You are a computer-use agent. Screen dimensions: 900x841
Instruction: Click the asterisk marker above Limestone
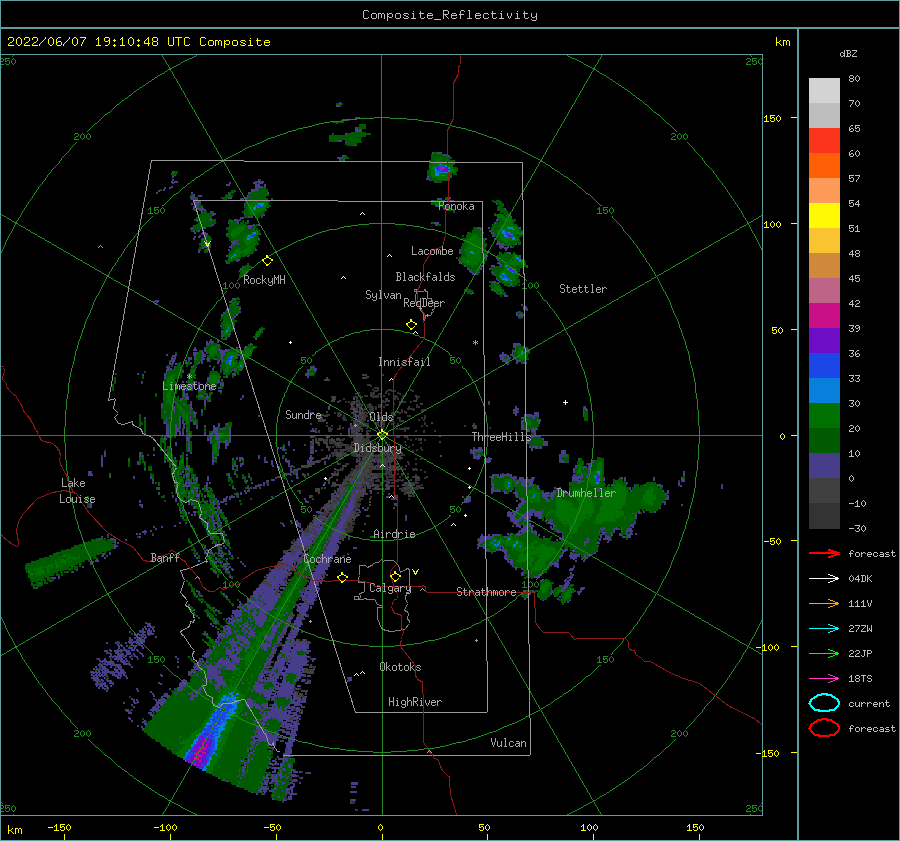click(189, 377)
